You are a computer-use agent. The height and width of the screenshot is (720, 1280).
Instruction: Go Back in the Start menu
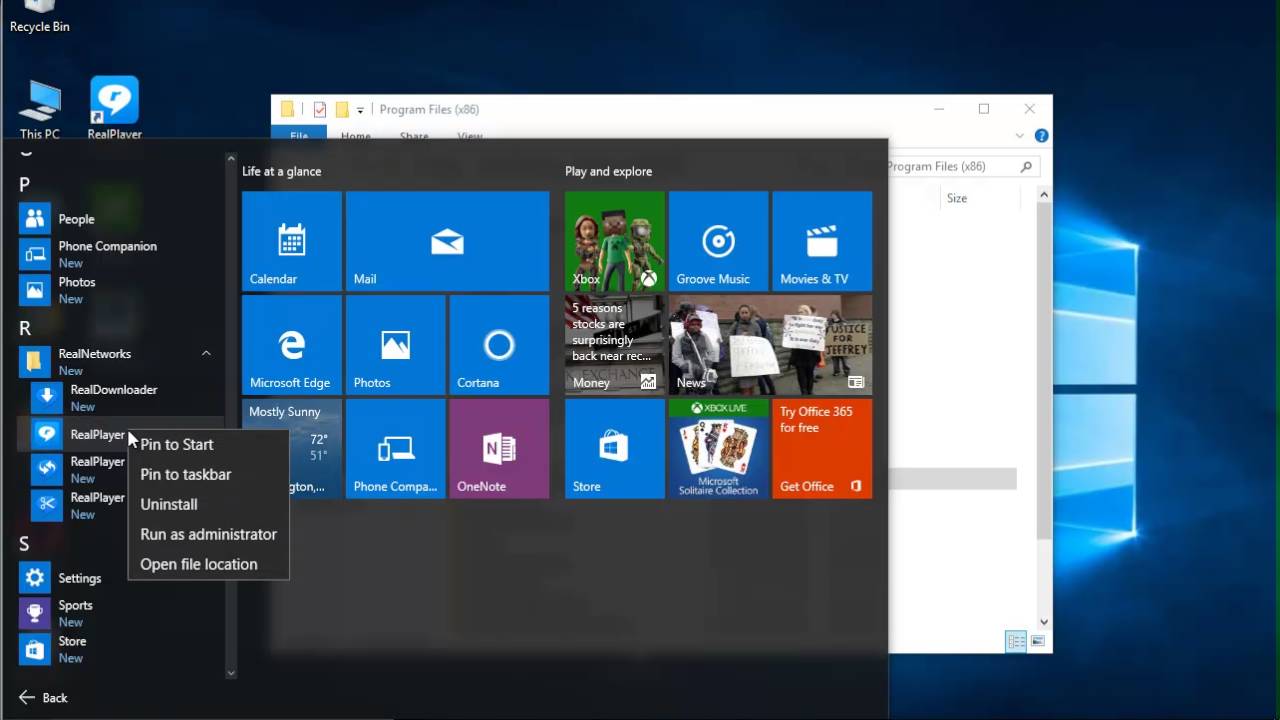(x=43, y=698)
